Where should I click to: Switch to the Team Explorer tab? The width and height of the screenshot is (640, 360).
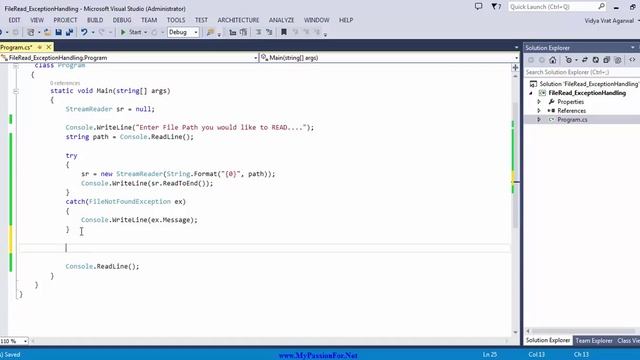pos(594,340)
